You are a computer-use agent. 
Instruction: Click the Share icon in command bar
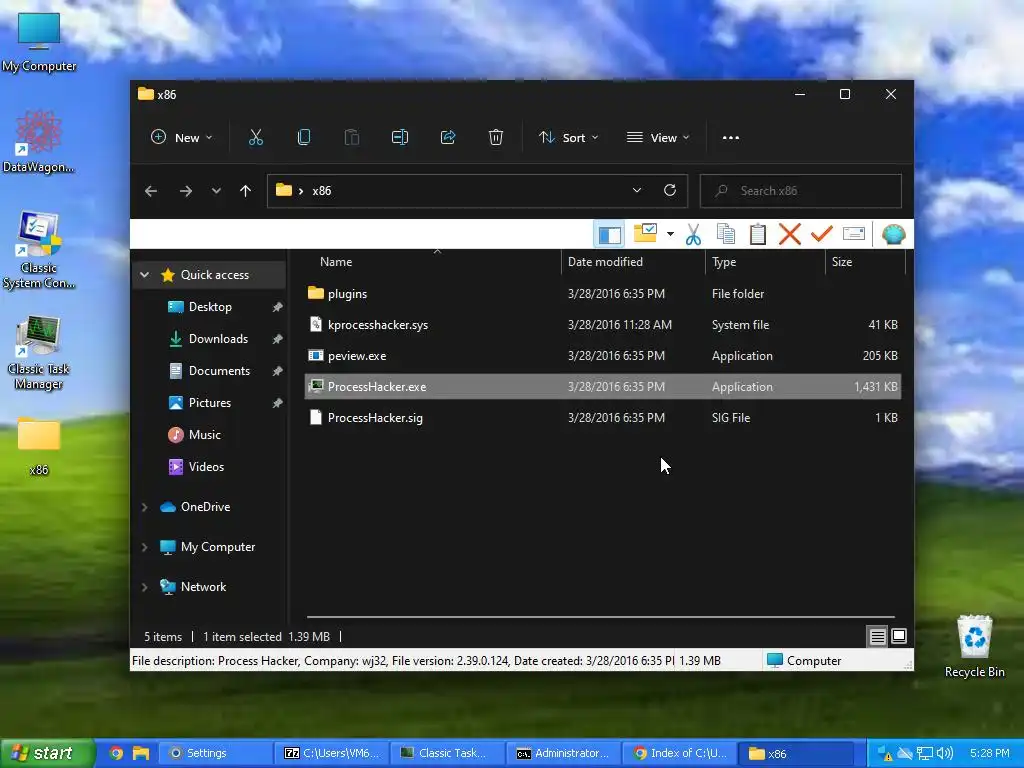(448, 138)
